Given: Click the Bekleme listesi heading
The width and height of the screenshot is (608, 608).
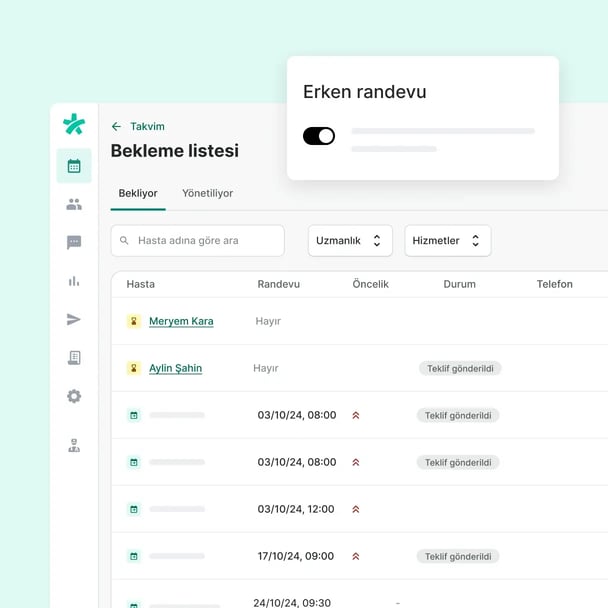Looking at the screenshot, I should click(174, 150).
